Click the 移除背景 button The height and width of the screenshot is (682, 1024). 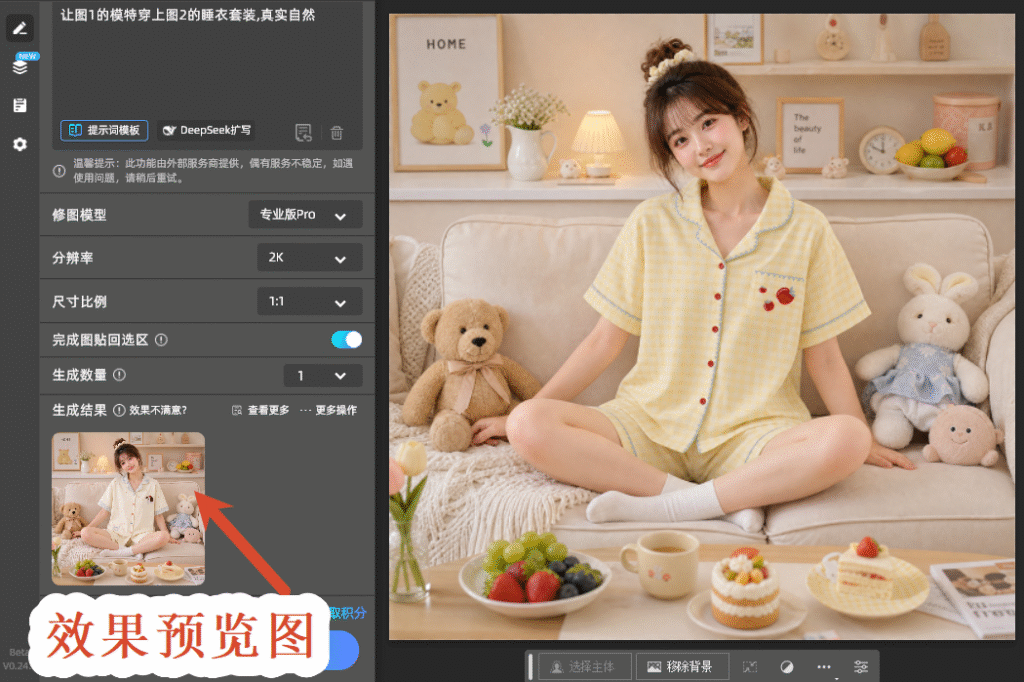[x=682, y=667]
